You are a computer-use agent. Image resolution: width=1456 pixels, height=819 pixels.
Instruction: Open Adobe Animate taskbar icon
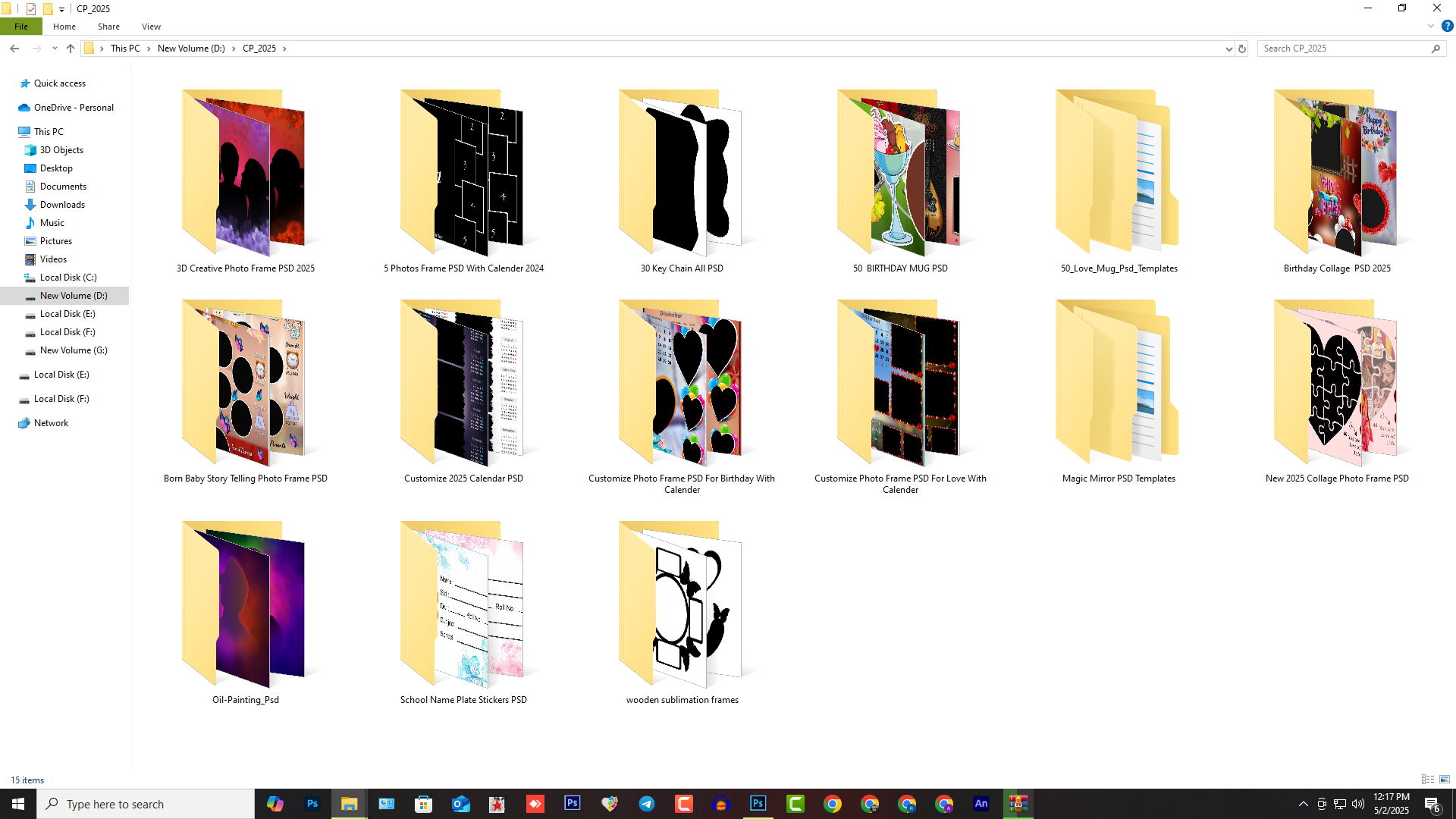[x=981, y=804]
